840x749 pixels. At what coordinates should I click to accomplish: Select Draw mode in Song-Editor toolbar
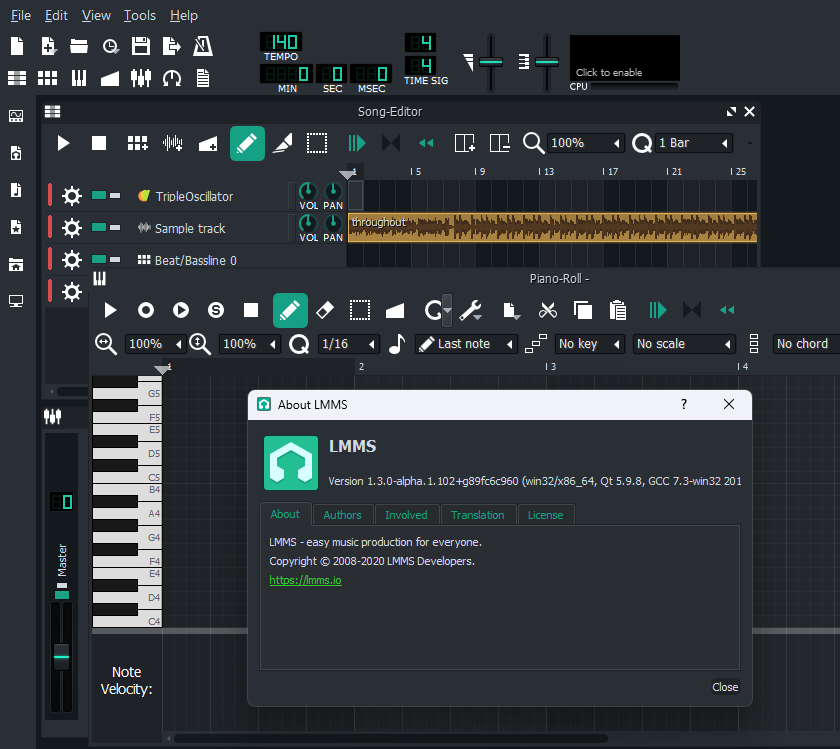point(247,143)
